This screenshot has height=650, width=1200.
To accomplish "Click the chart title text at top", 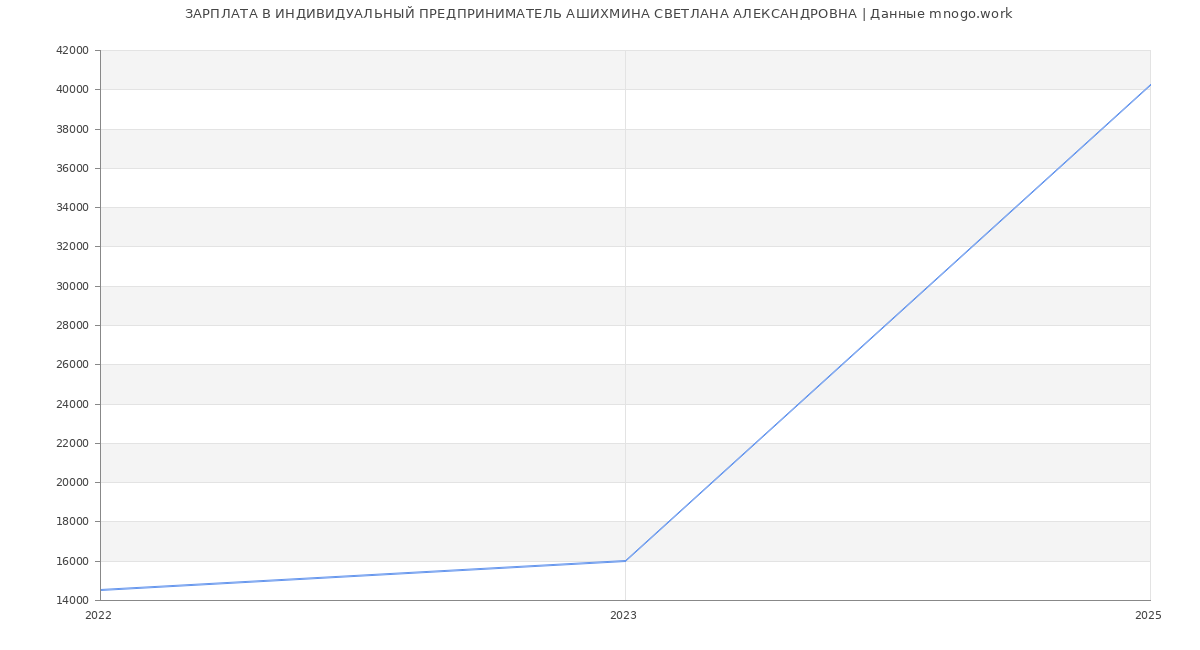I will coord(598,14).
